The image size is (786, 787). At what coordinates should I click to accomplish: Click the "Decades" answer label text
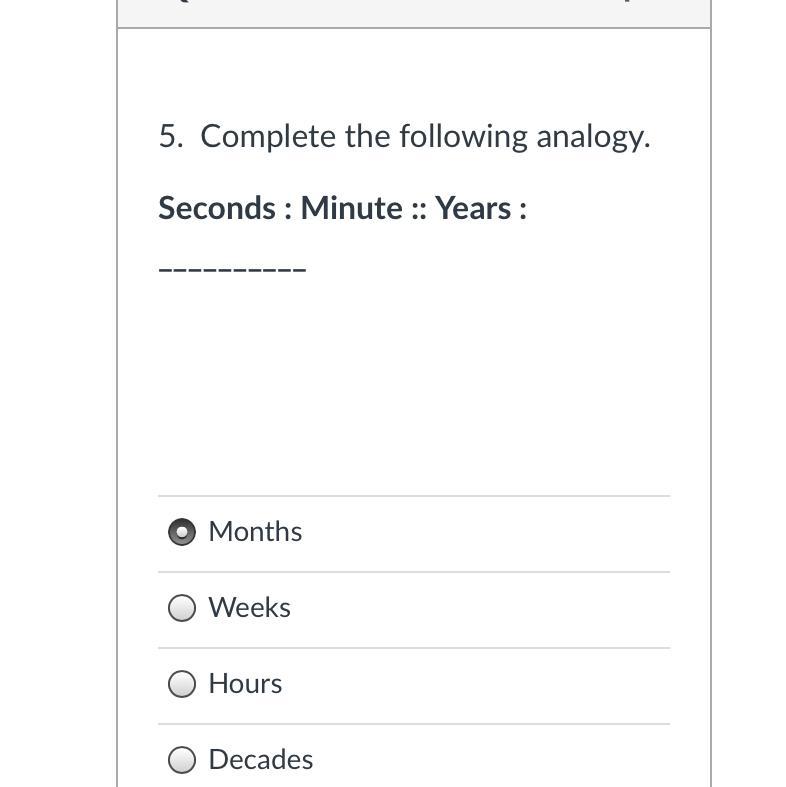click(260, 760)
